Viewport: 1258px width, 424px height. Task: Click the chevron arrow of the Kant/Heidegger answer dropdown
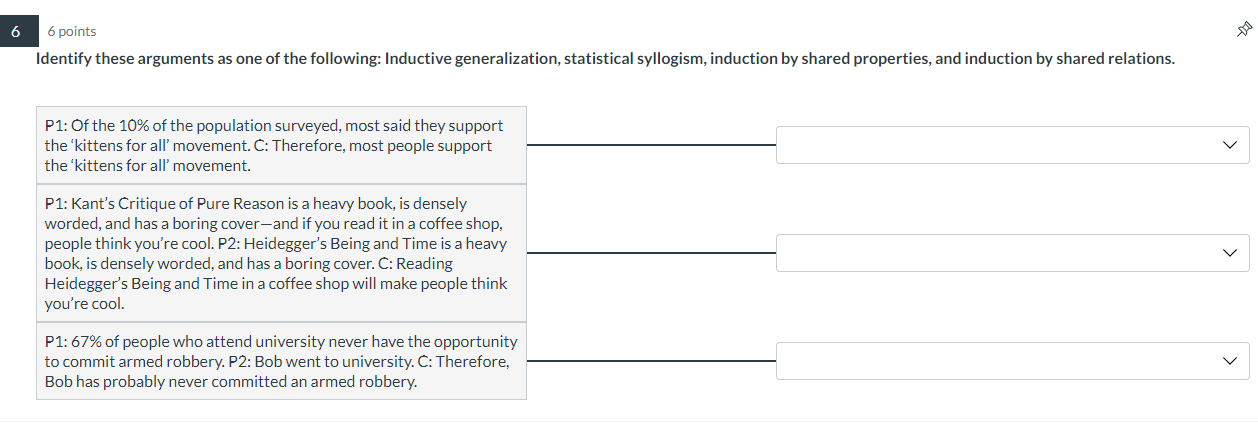click(x=1229, y=253)
